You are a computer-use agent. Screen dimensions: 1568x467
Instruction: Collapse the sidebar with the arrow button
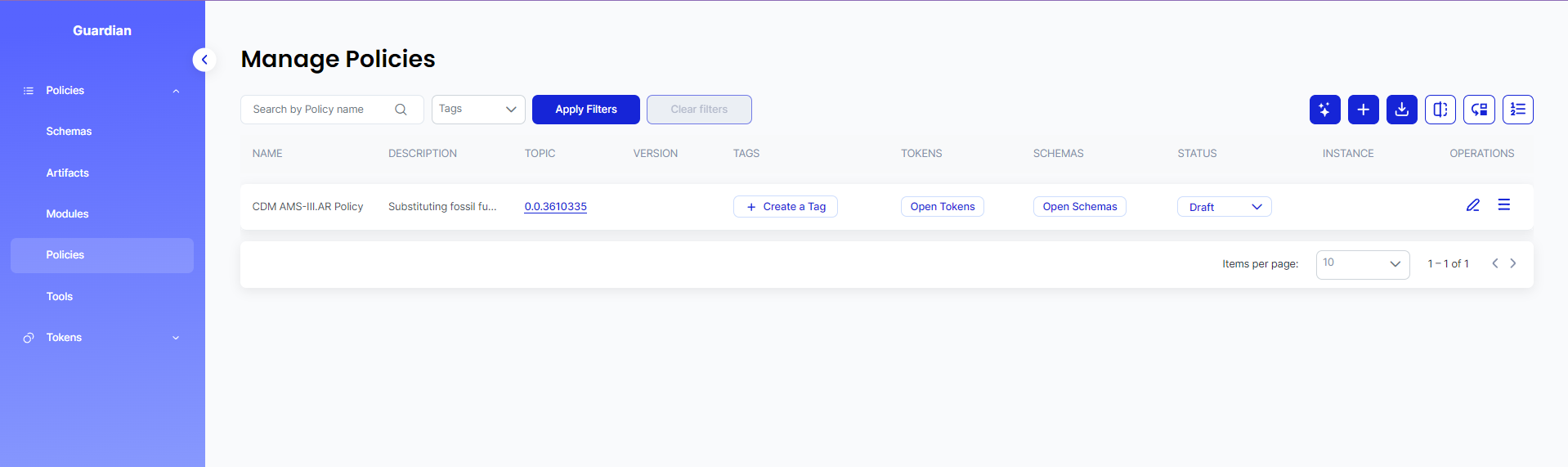point(204,60)
